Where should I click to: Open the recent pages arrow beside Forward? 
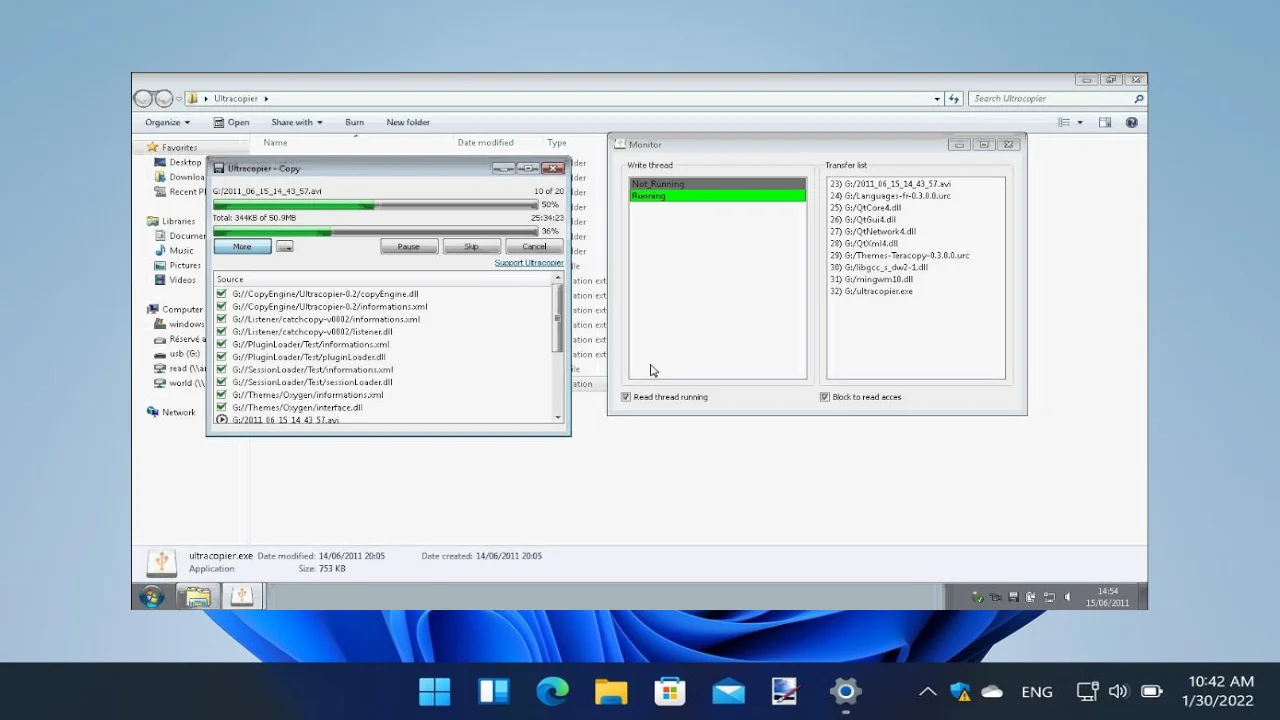pos(180,98)
